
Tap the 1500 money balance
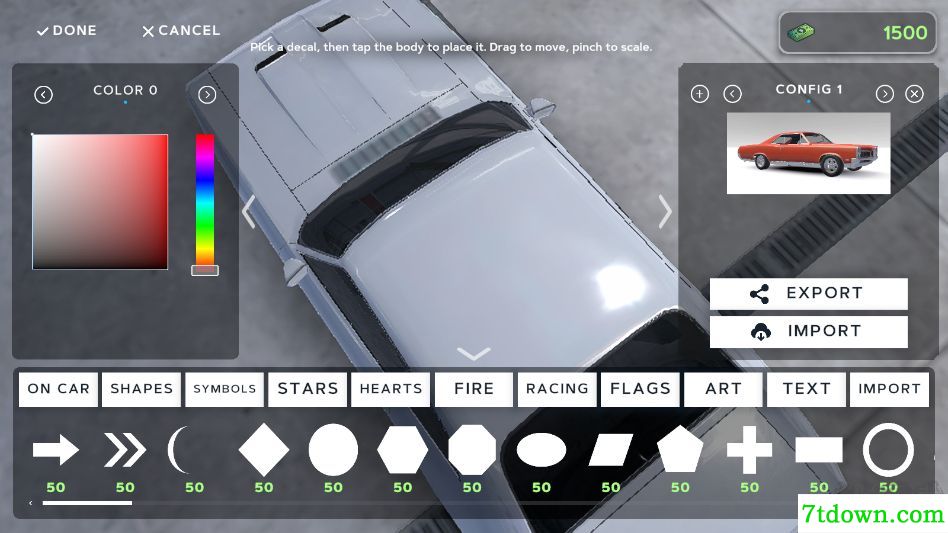[905, 33]
